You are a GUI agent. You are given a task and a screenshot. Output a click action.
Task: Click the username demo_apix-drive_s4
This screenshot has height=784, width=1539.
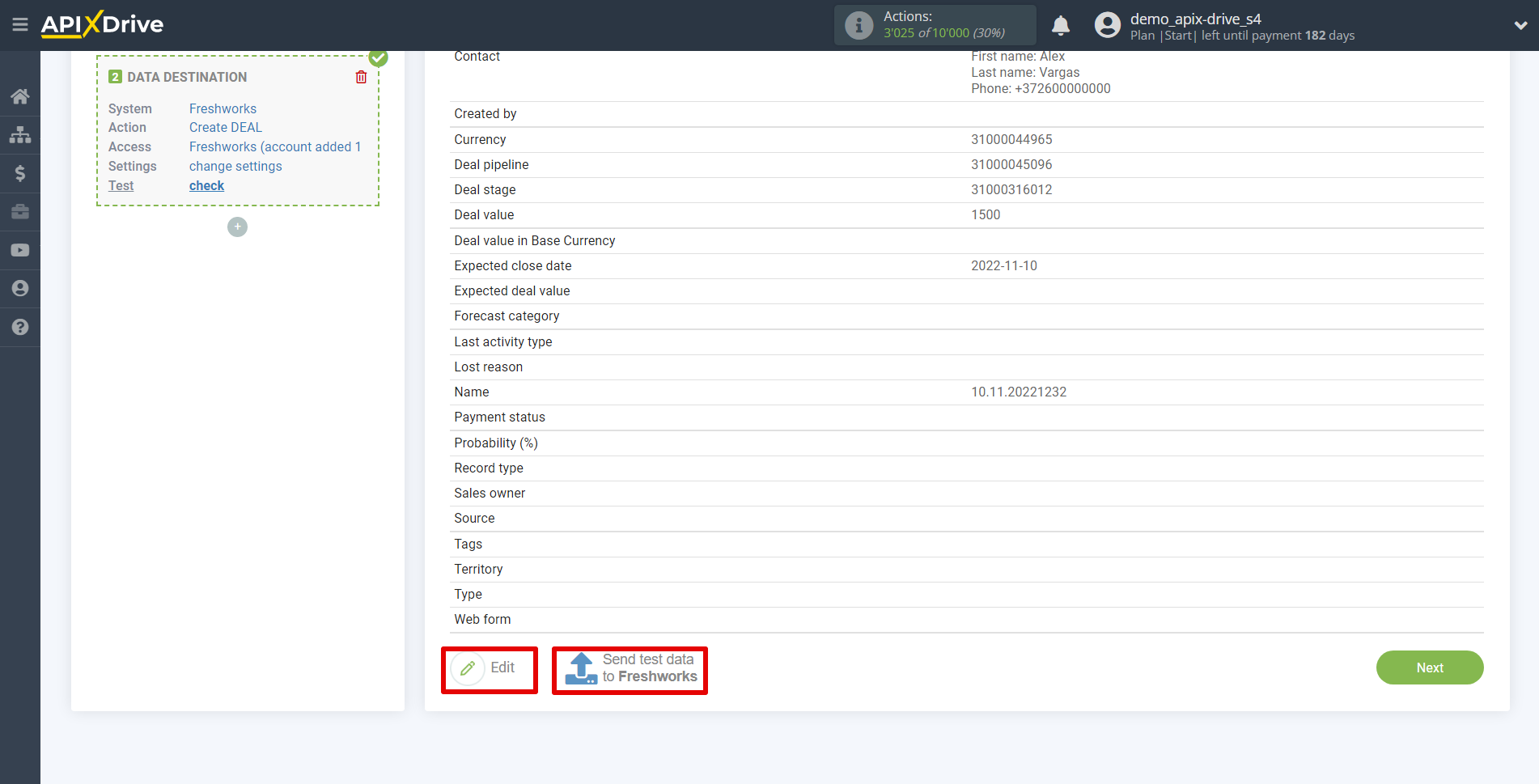pyautogui.click(x=1195, y=19)
